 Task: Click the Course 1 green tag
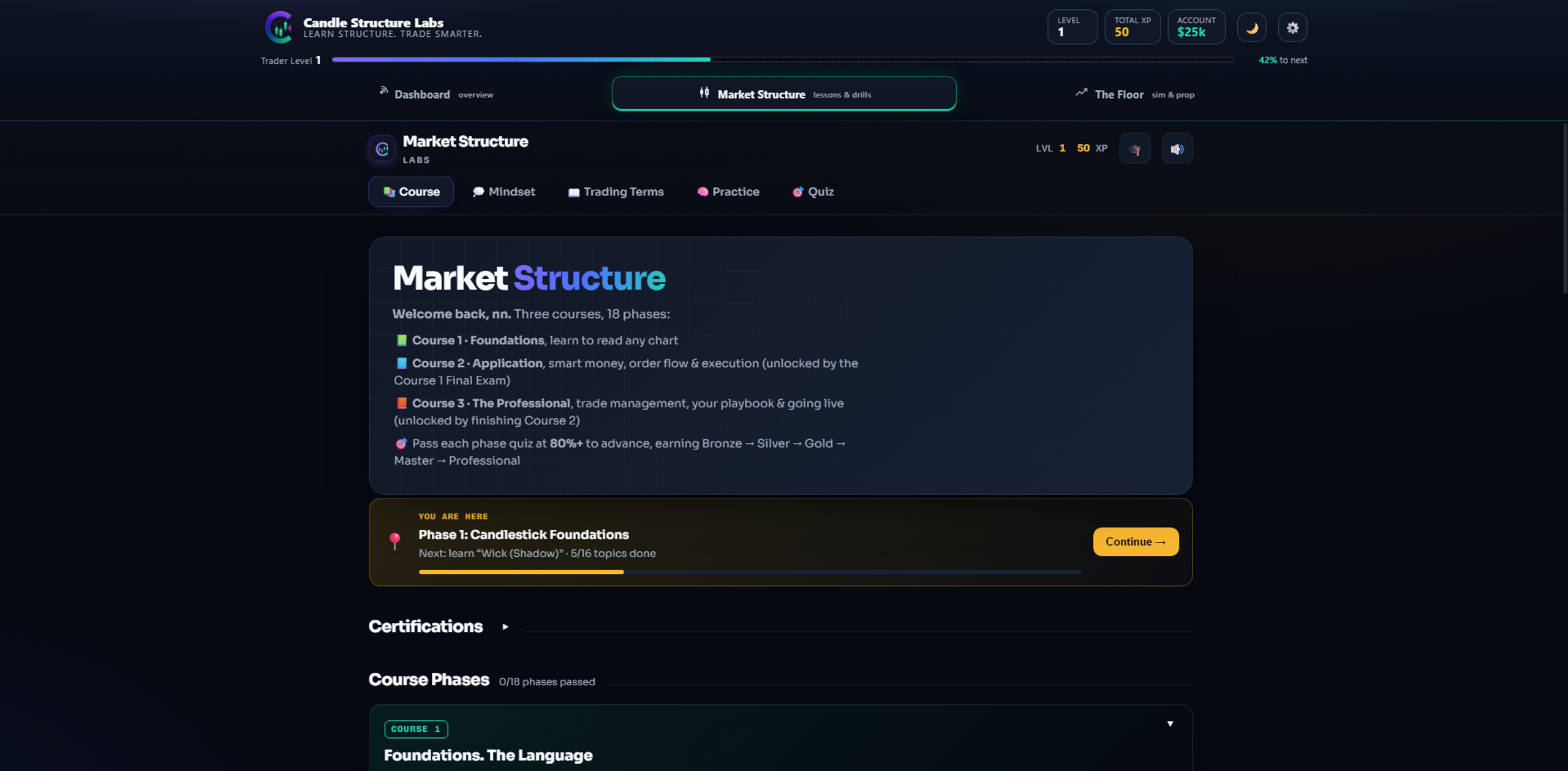click(x=416, y=729)
